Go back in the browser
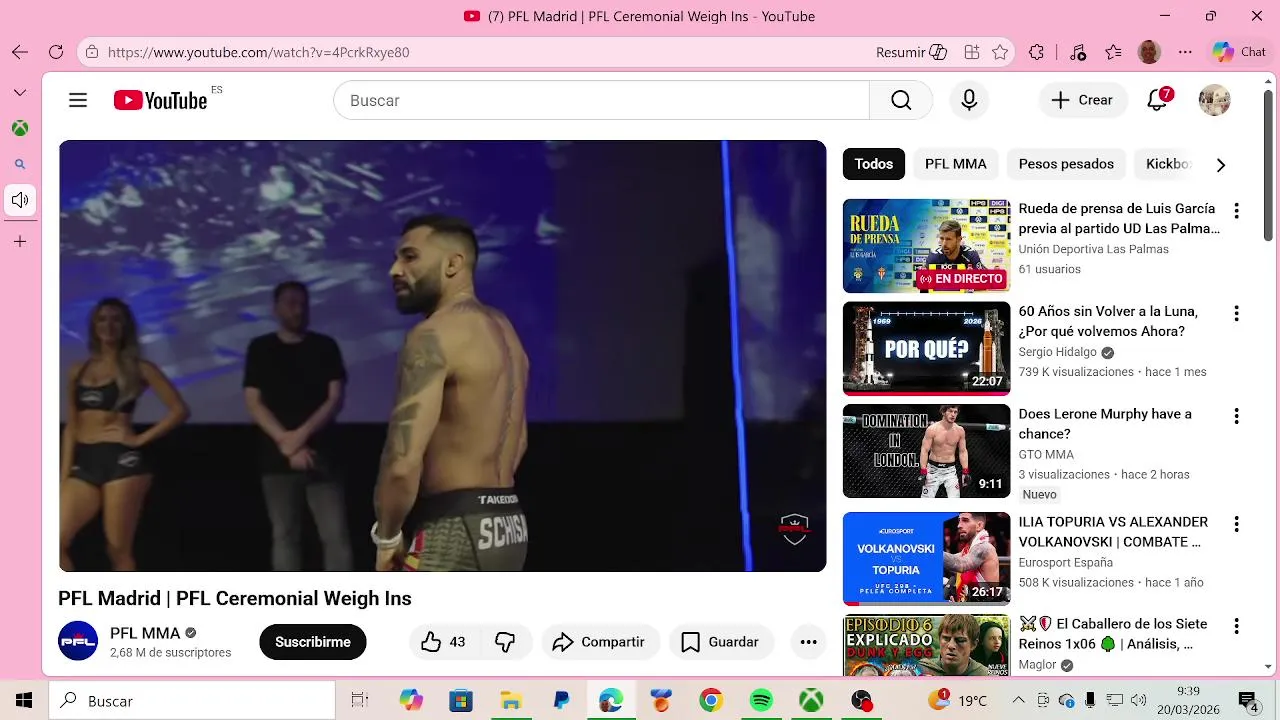This screenshot has width=1280, height=720. pyautogui.click(x=20, y=52)
